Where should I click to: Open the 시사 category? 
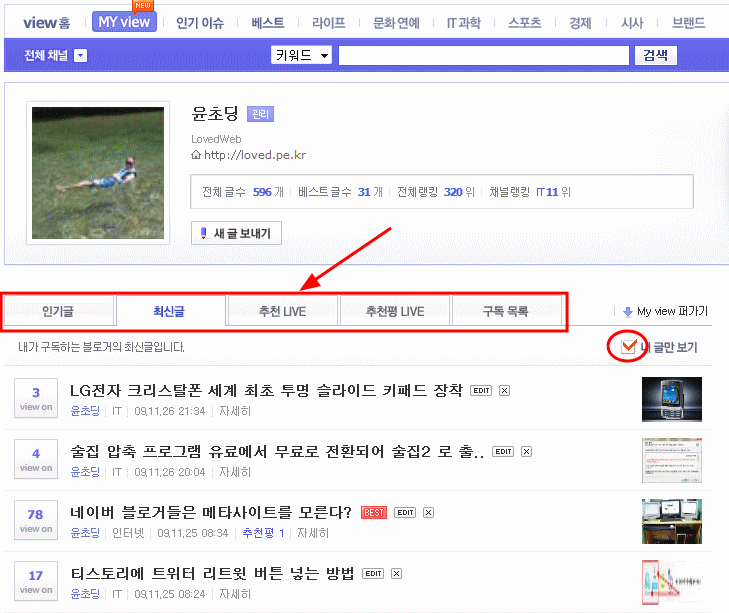[632, 23]
